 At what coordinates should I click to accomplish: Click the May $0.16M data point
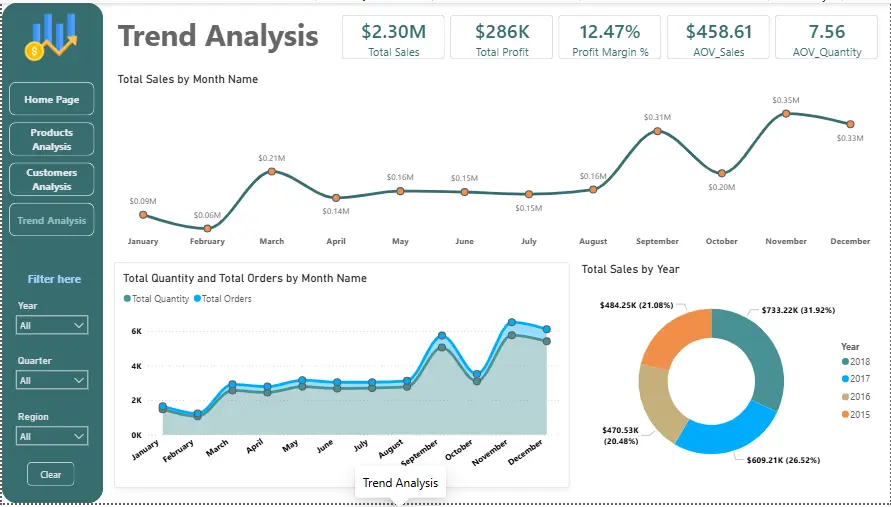click(400, 191)
